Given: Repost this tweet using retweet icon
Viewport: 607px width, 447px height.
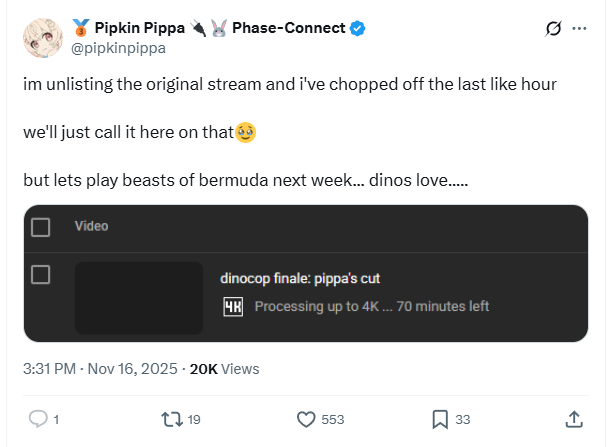Looking at the screenshot, I should [x=169, y=419].
